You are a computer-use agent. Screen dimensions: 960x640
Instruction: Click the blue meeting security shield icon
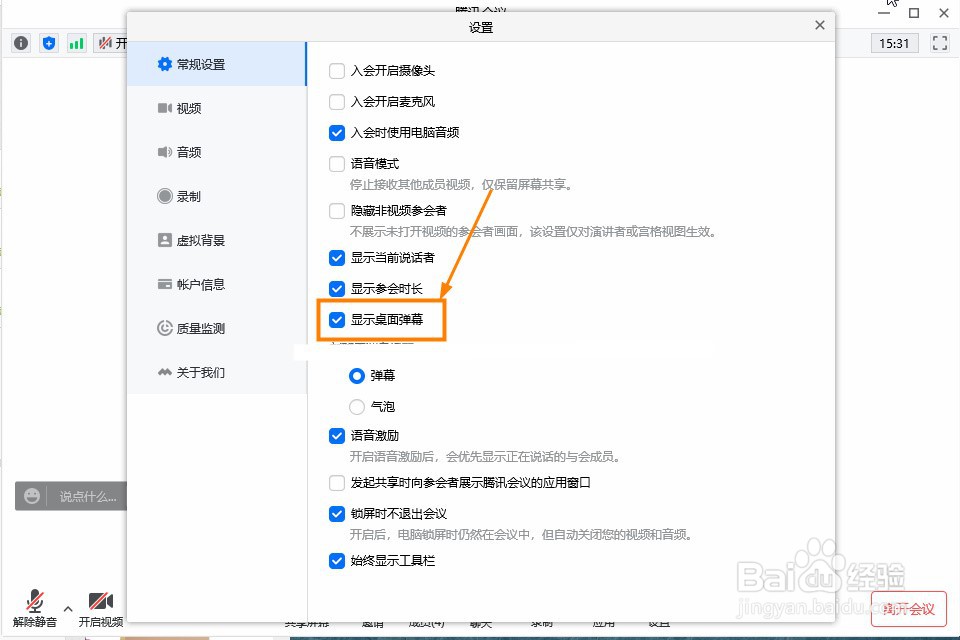point(48,43)
